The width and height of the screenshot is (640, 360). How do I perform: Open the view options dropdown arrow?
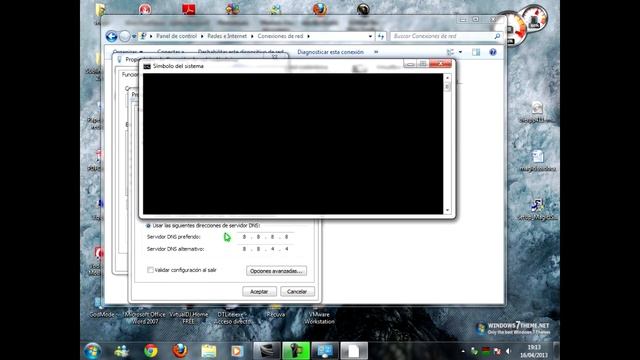coord(460,52)
